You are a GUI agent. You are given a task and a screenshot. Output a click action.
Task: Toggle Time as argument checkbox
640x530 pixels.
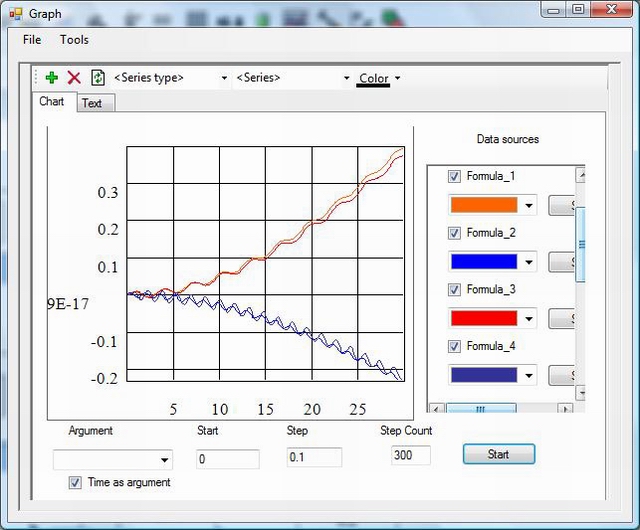[x=75, y=483]
